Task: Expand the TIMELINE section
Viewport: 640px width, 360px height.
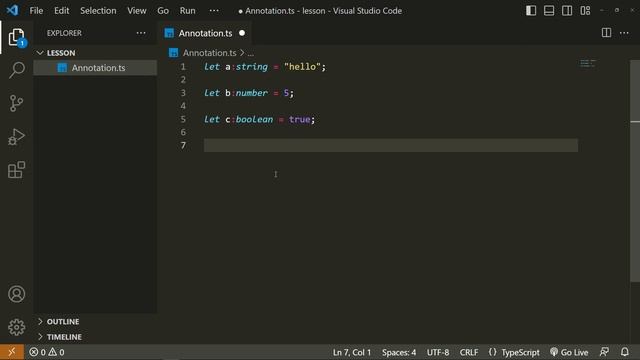Action: pyautogui.click(x=64, y=337)
